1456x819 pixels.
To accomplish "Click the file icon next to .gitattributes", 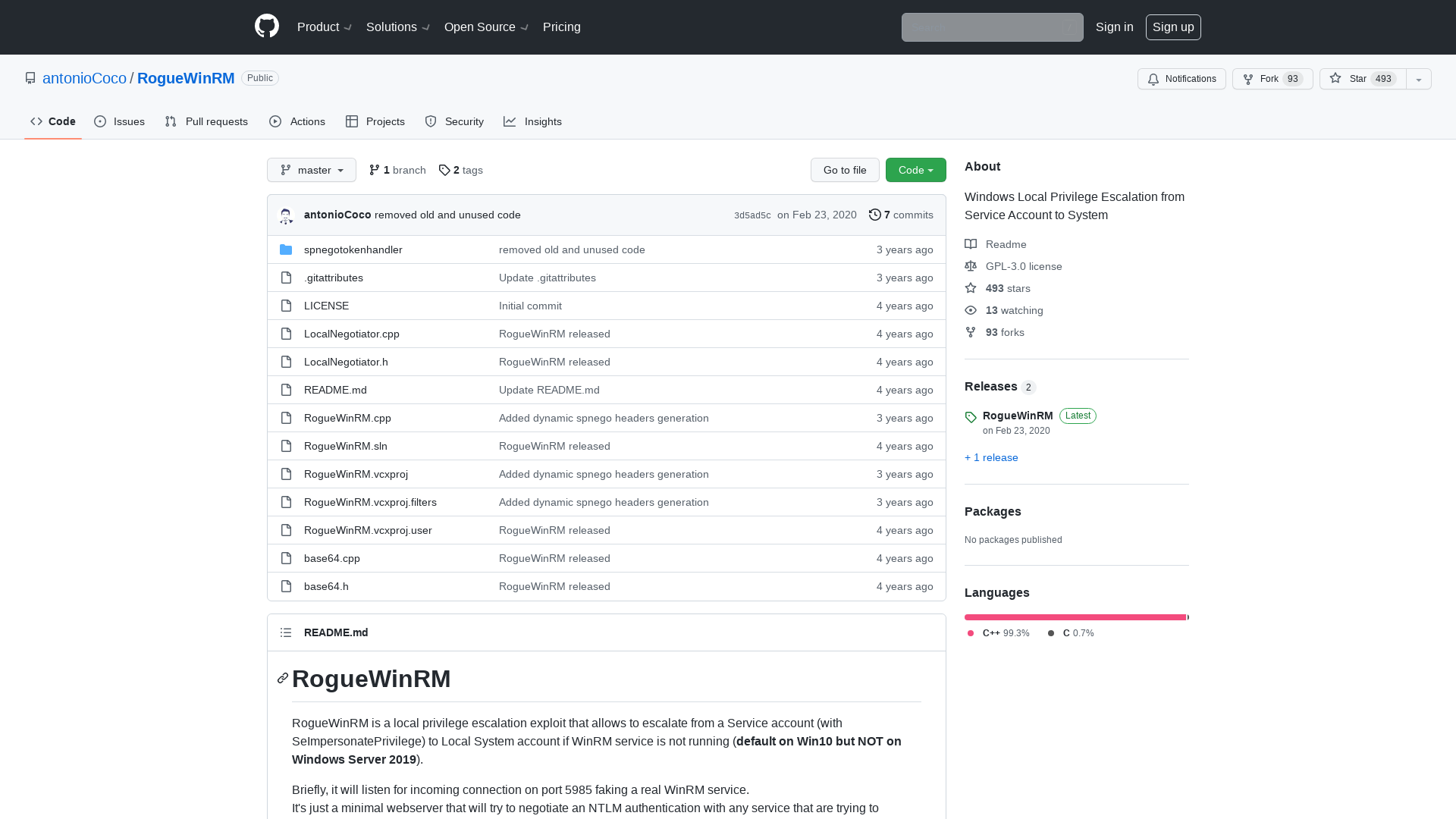I will pos(286,278).
